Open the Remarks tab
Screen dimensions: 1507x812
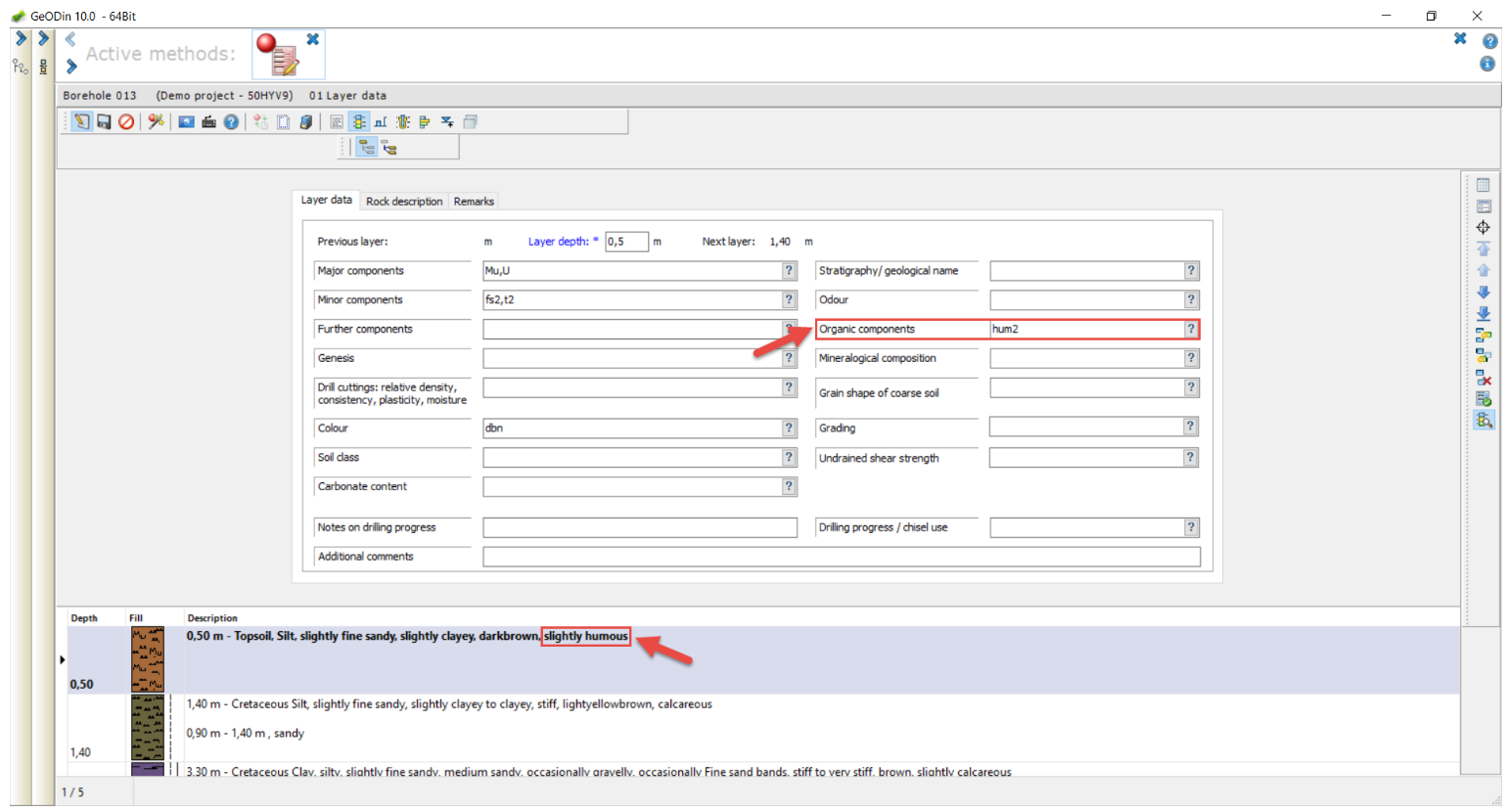point(474,202)
